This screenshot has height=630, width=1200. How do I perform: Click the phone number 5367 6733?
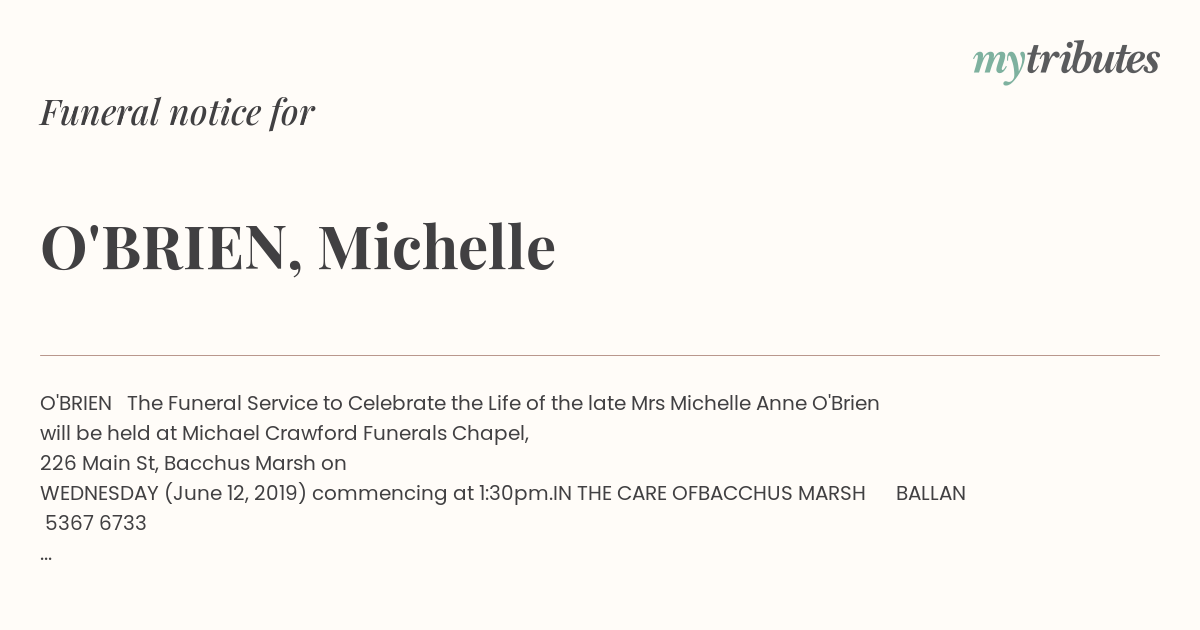tap(96, 523)
